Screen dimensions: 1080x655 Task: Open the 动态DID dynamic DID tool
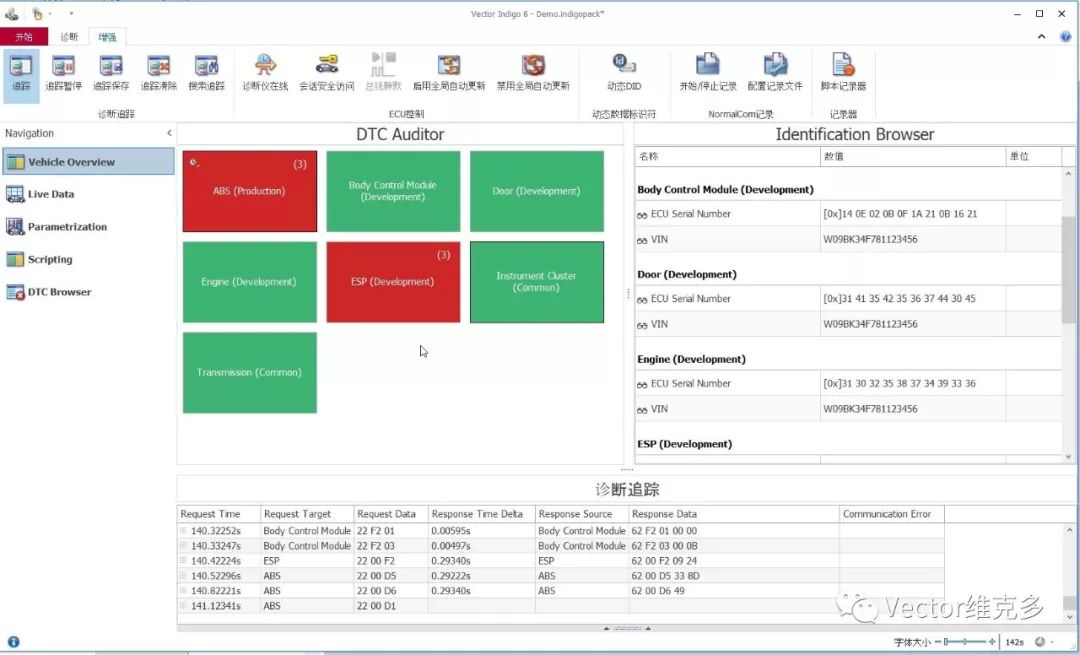coord(624,74)
